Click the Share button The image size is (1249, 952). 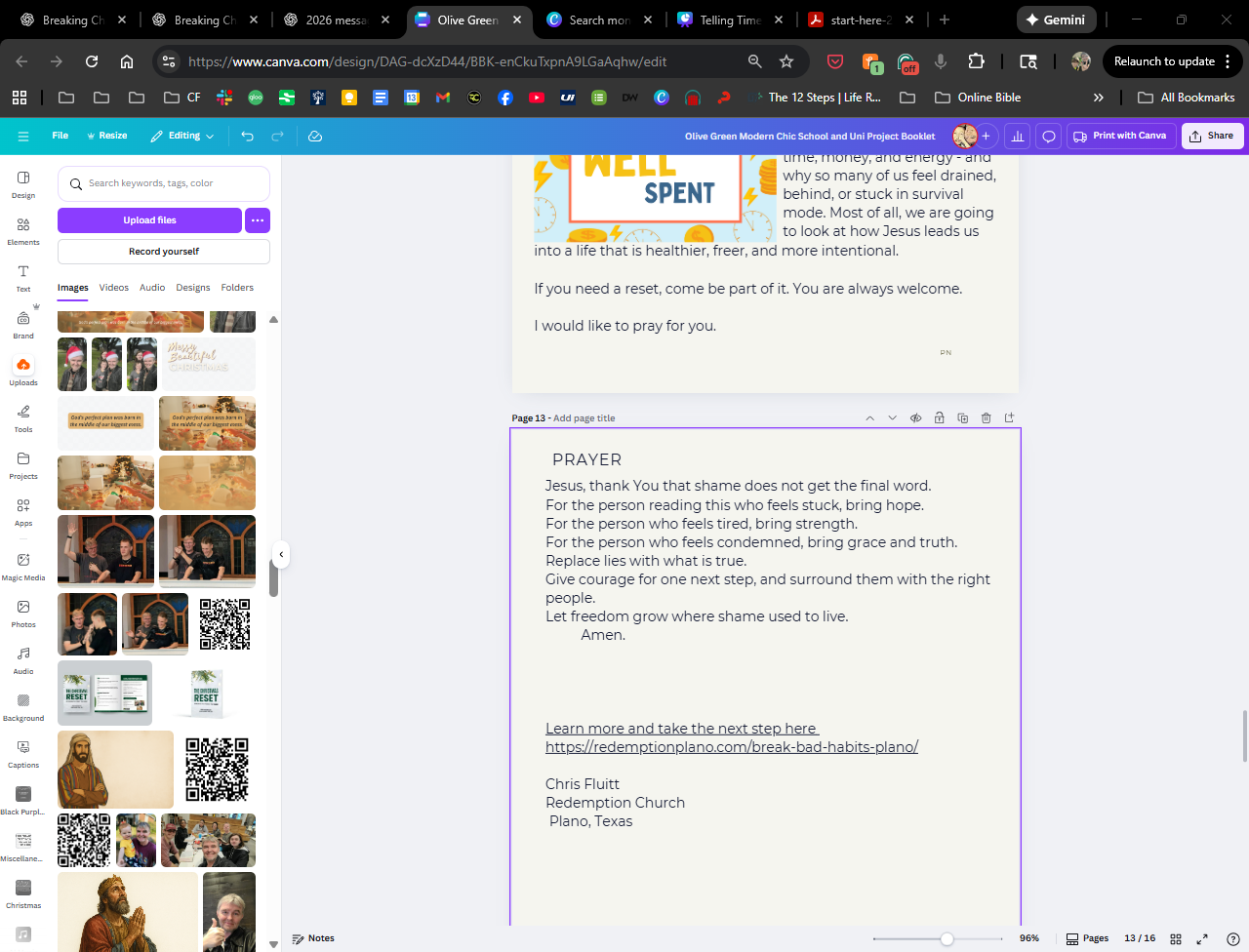[1212, 137]
